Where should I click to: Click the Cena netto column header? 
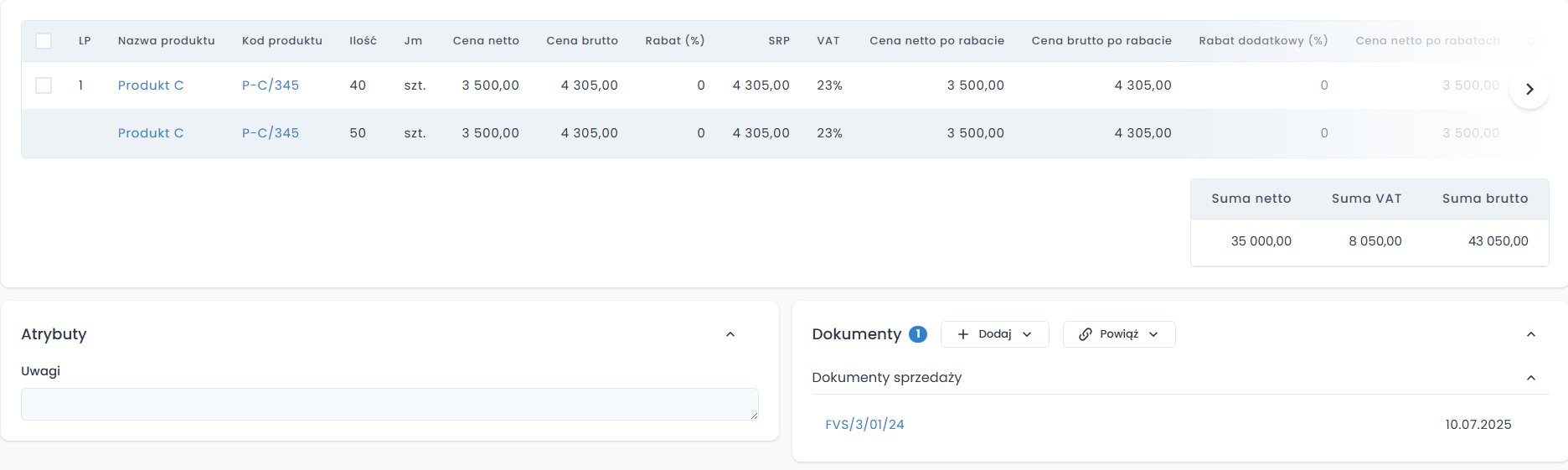[x=486, y=41]
